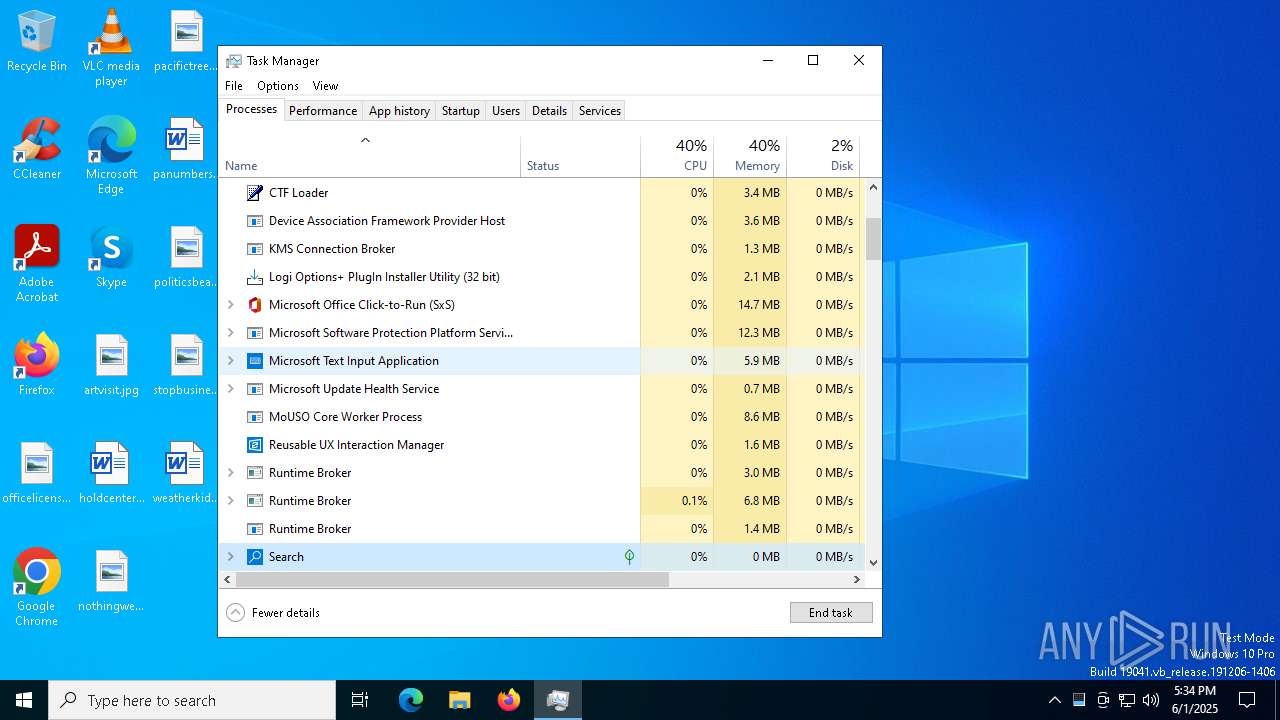
Task: Switch to the App history tab
Action: [399, 111]
